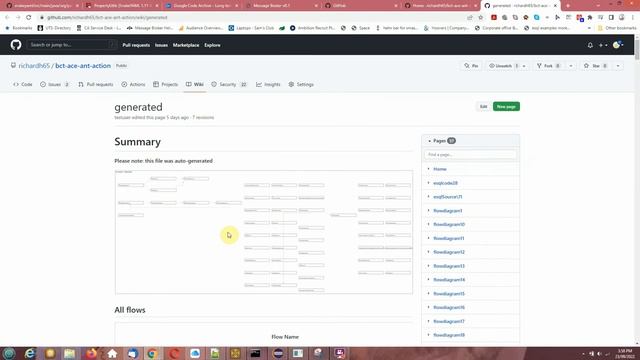The width and height of the screenshot is (640, 360).
Task: Open the flowdiagram17 wiki page
Action: click(449, 322)
